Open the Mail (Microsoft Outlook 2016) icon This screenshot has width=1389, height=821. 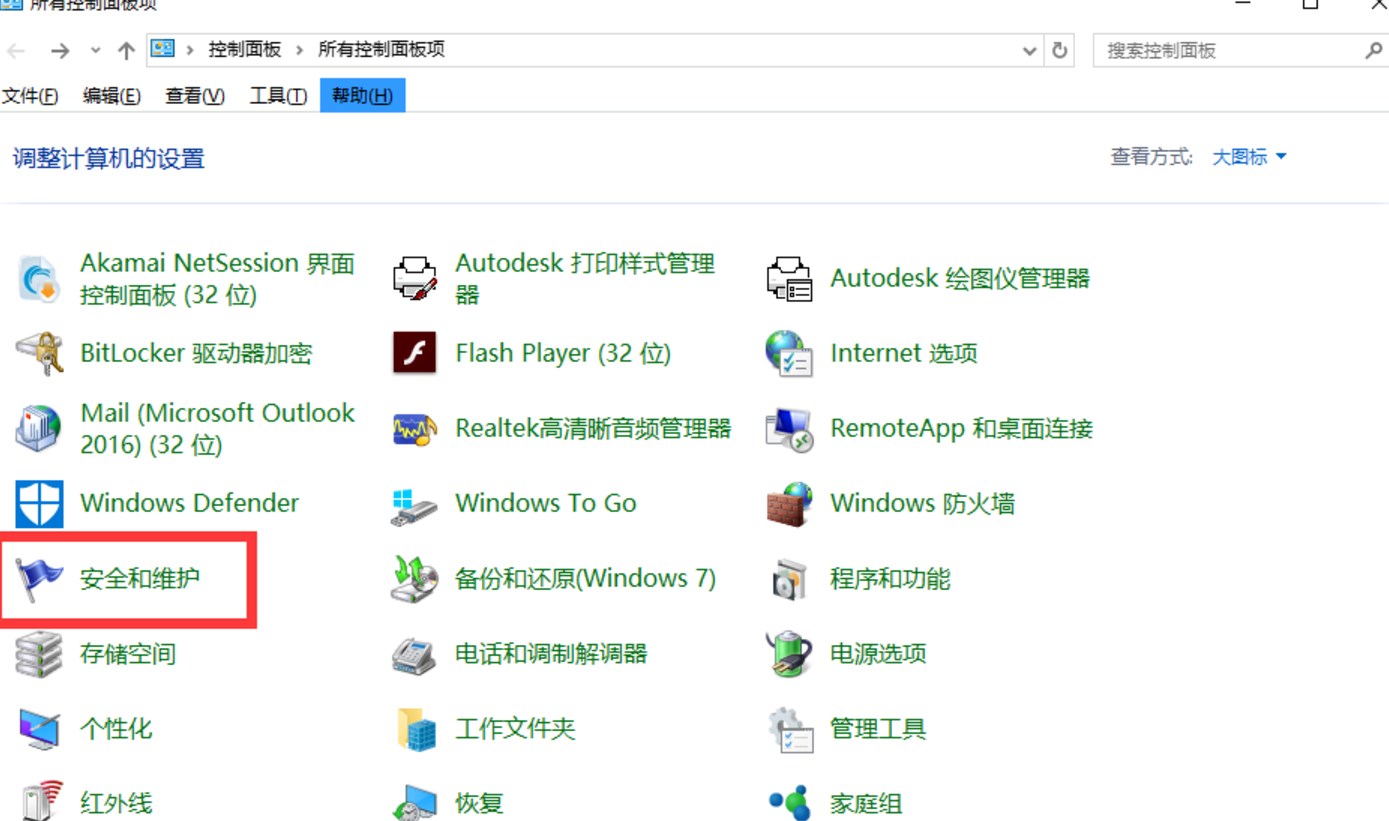(x=40, y=429)
